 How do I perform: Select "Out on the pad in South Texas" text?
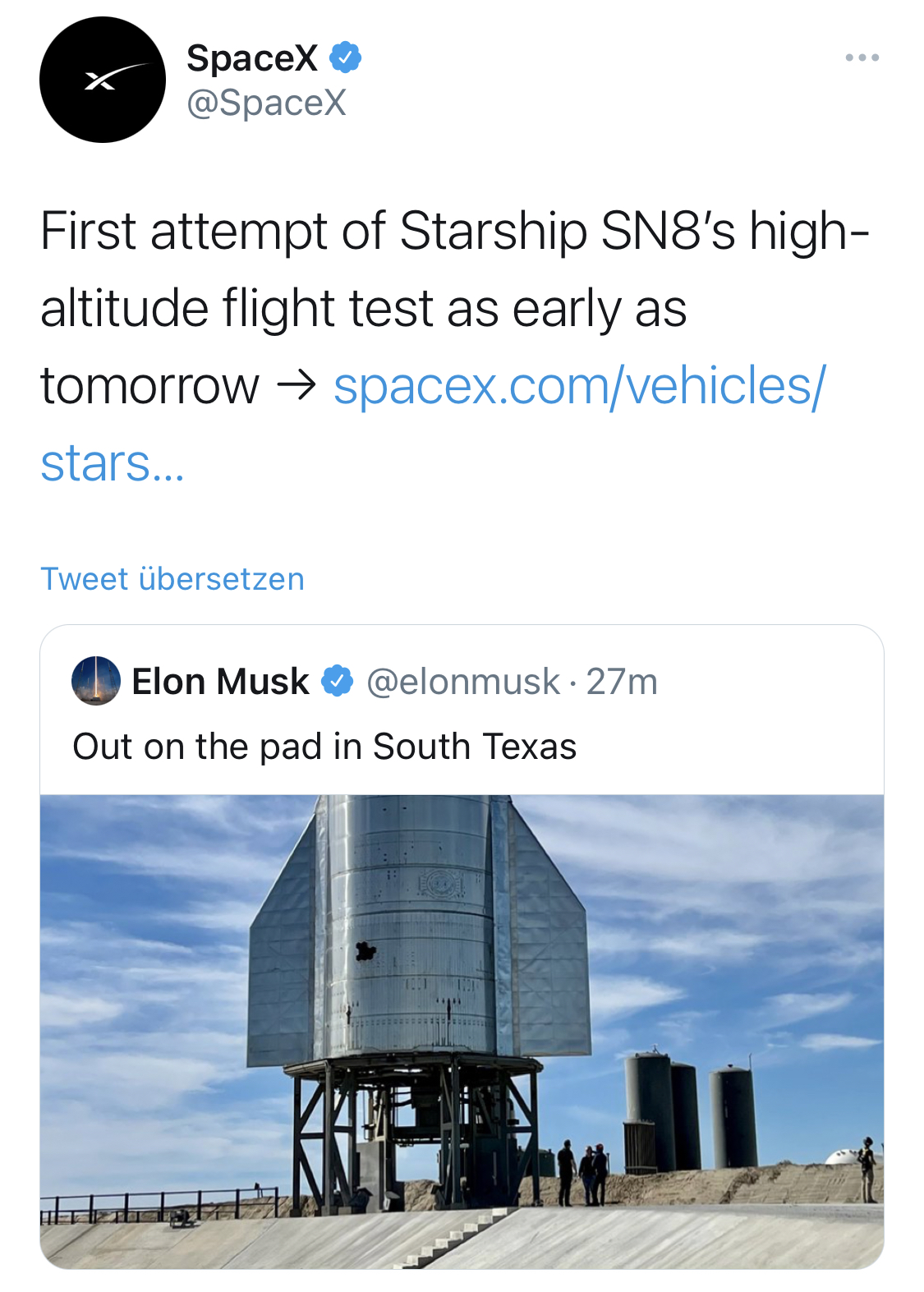[x=324, y=747]
